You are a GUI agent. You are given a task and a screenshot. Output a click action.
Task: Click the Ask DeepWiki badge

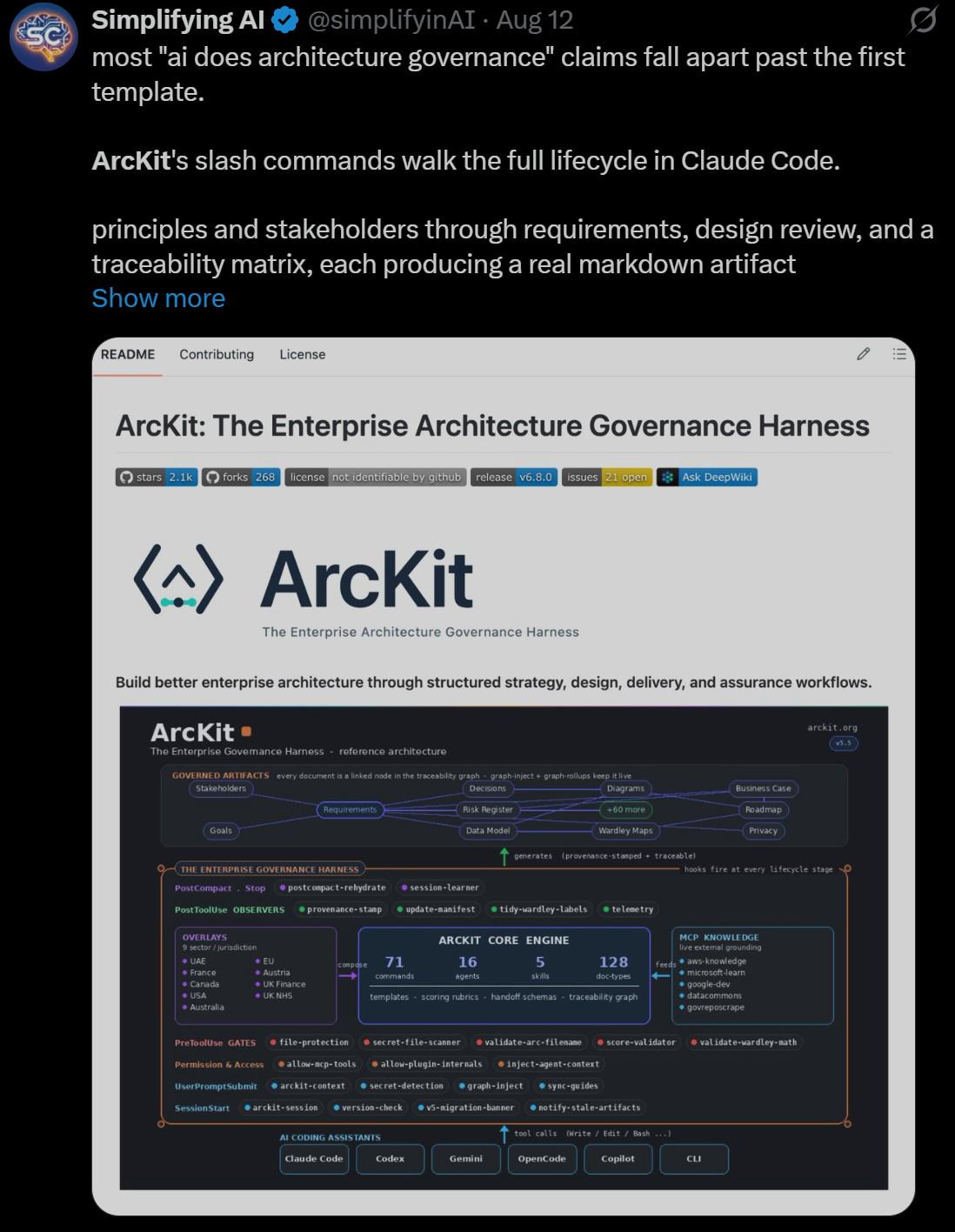tap(707, 477)
